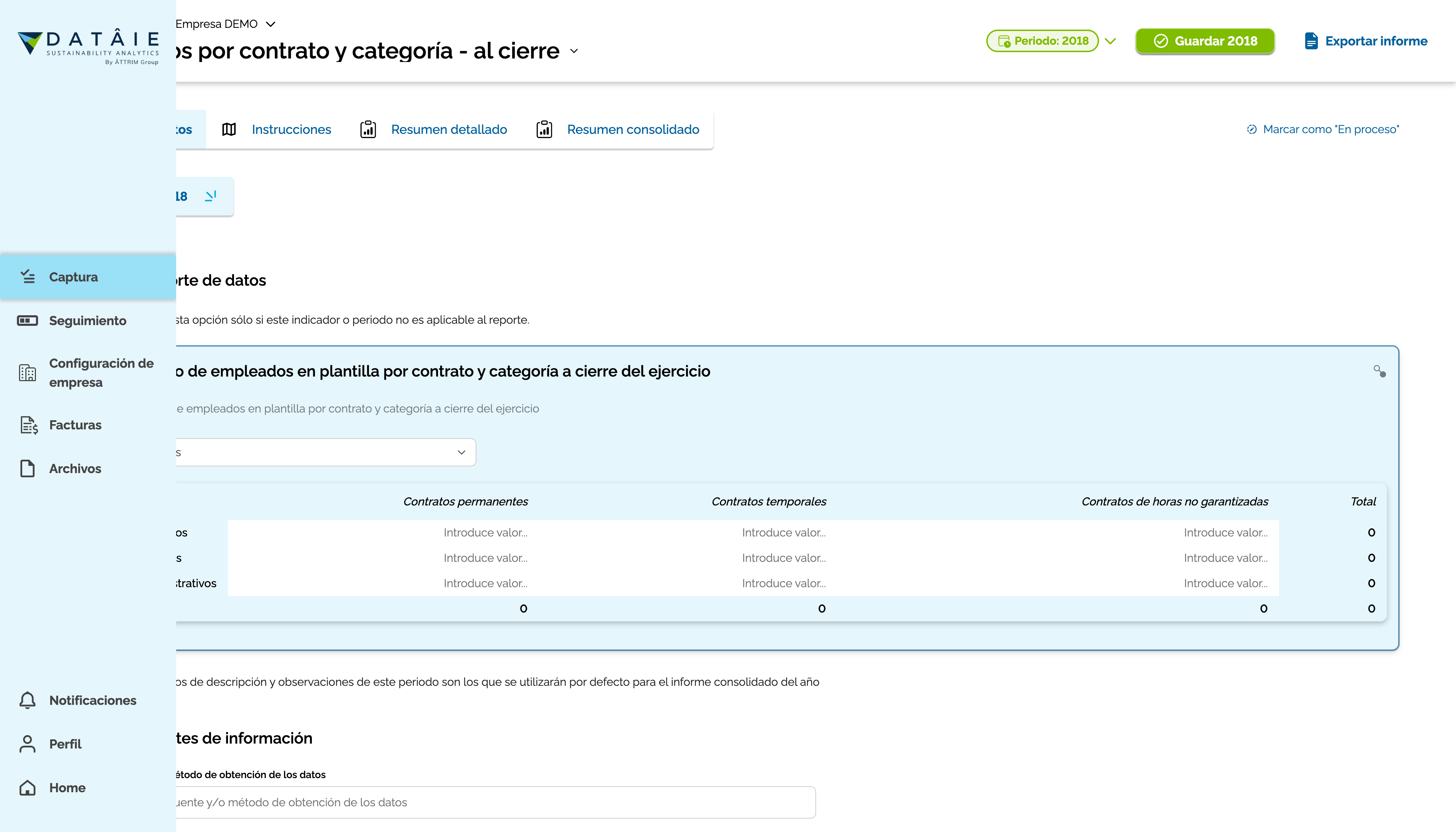The width and height of the screenshot is (1456, 832).
Task: Go to Home via house icon
Action: click(x=27, y=787)
